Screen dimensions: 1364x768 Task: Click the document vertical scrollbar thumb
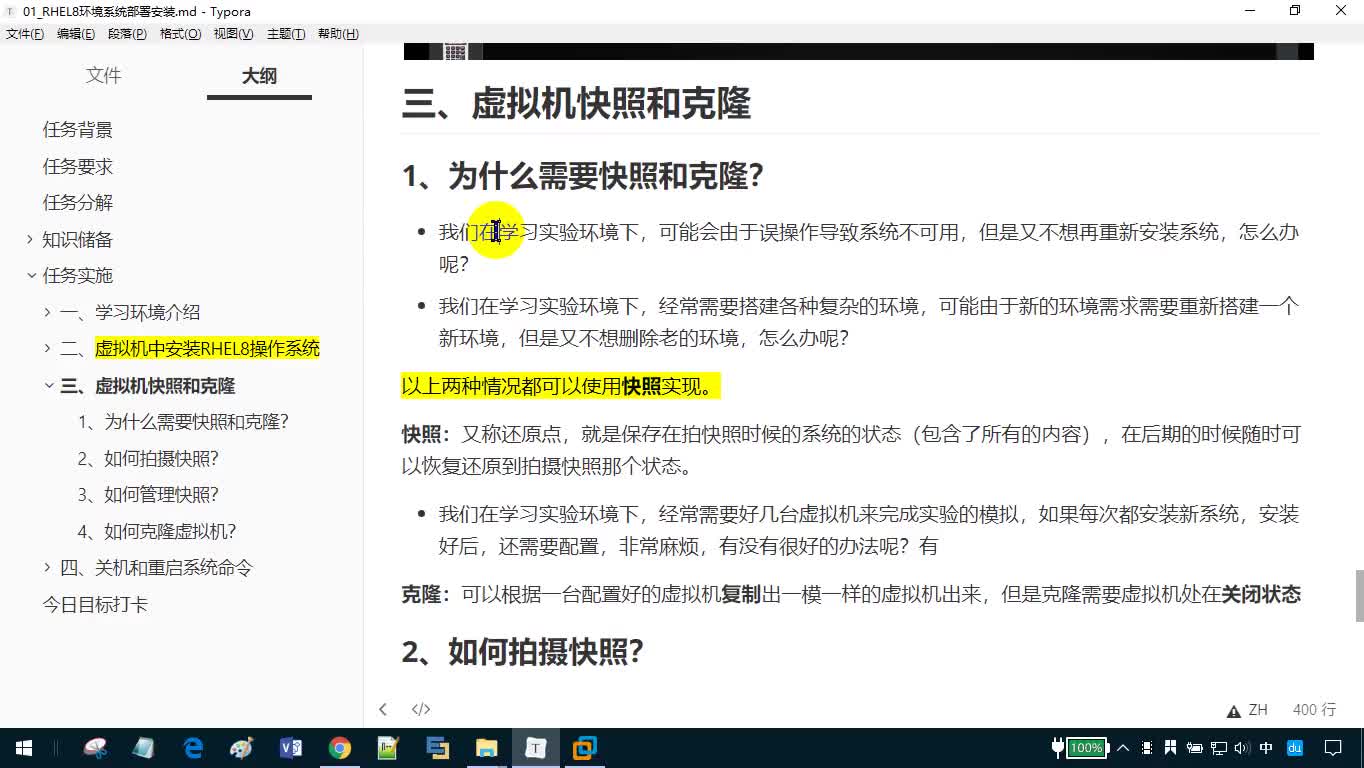pyautogui.click(x=1359, y=596)
